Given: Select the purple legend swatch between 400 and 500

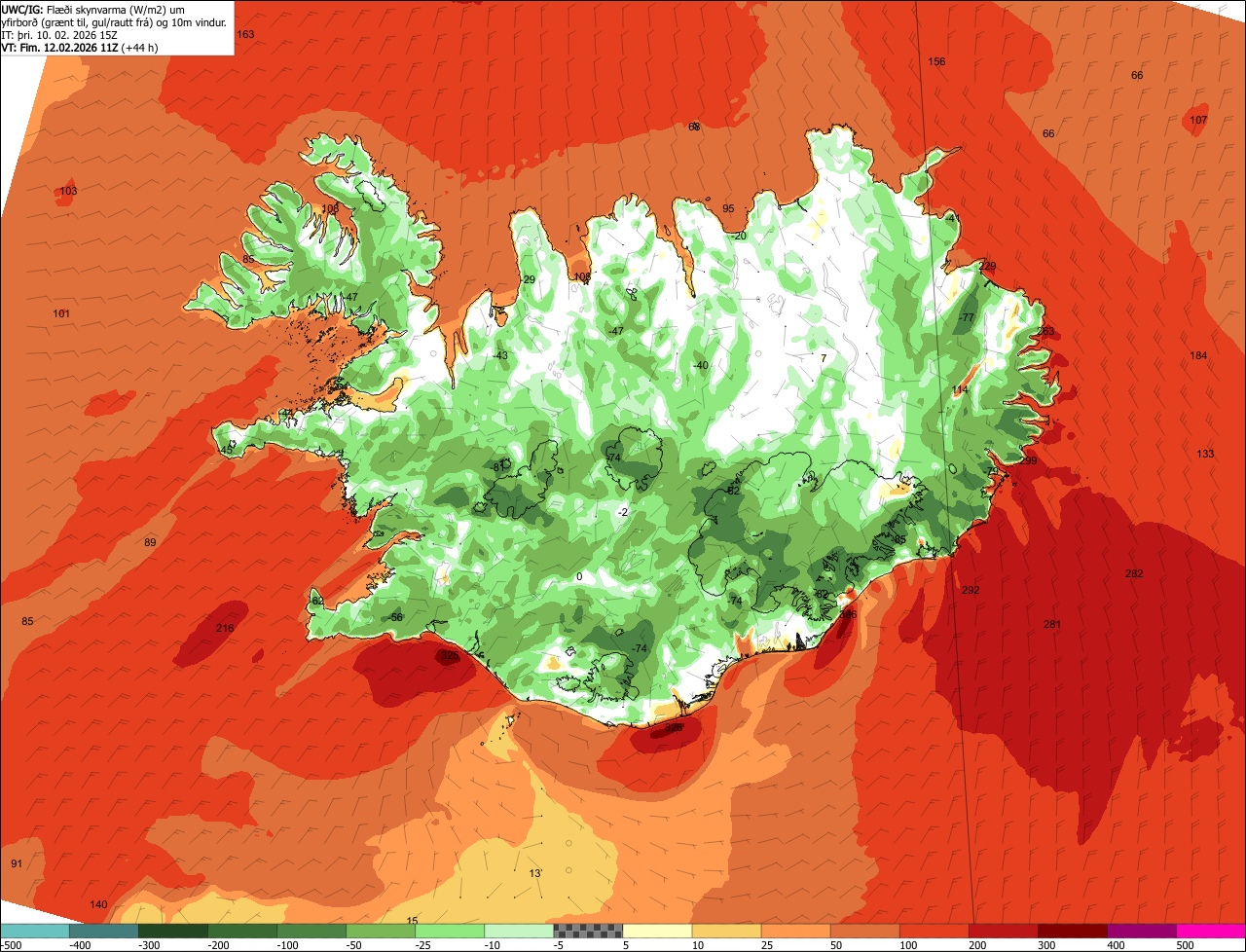Looking at the screenshot, I should [x=1142, y=931].
